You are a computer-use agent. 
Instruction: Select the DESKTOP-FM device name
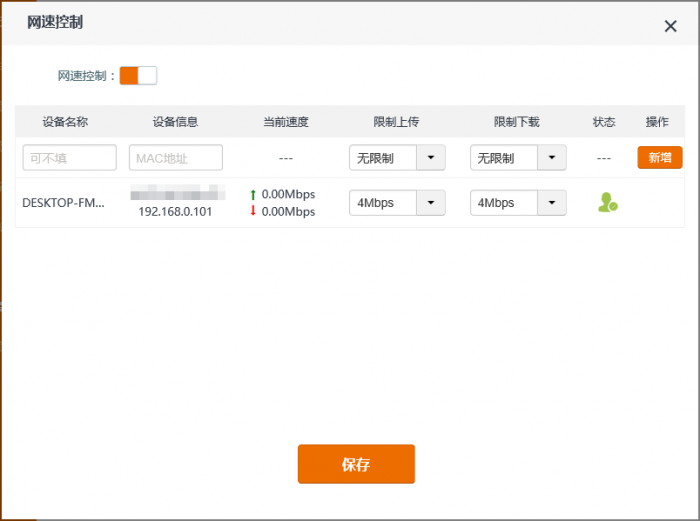coord(63,203)
